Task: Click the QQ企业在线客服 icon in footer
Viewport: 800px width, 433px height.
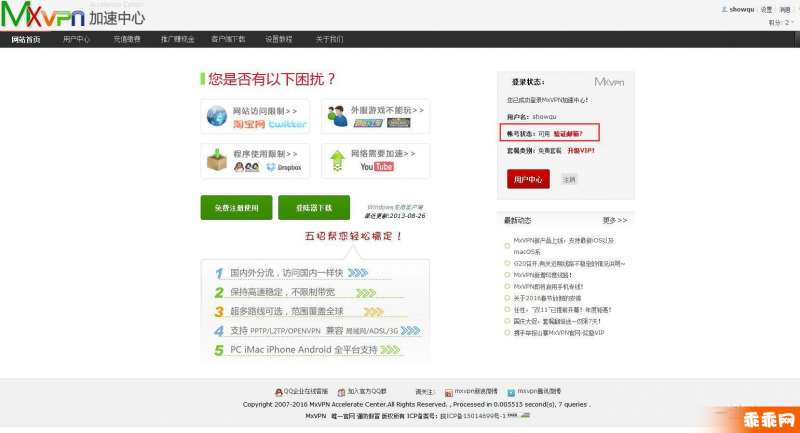Action: tap(279, 392)
